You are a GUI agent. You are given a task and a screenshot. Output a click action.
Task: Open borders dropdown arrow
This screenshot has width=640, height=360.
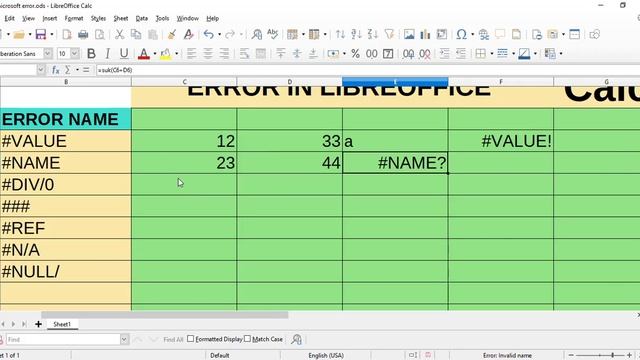pyautogui.click(x=491, y=54)
